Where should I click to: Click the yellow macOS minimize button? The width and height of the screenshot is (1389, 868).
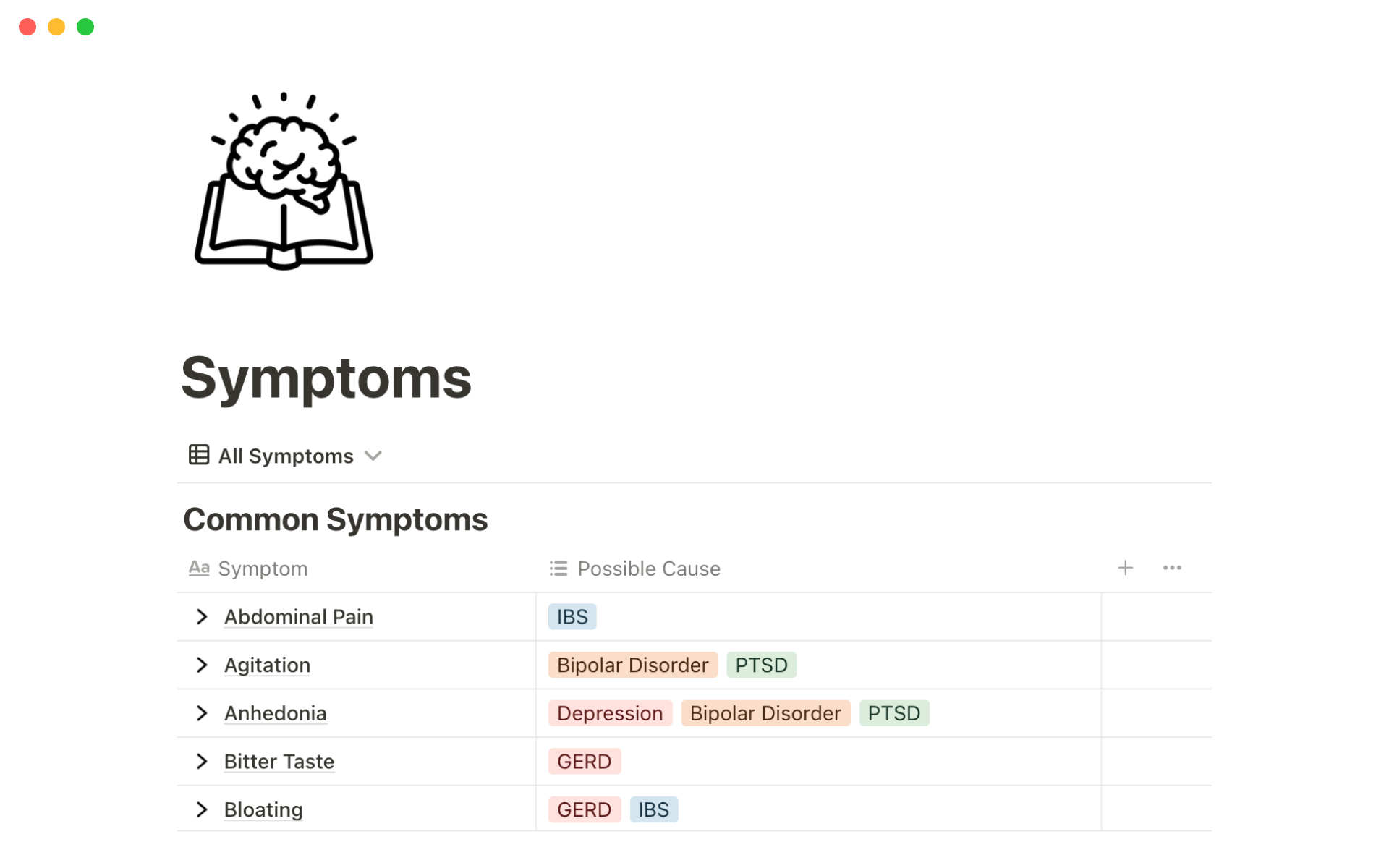tap(56, 27)
